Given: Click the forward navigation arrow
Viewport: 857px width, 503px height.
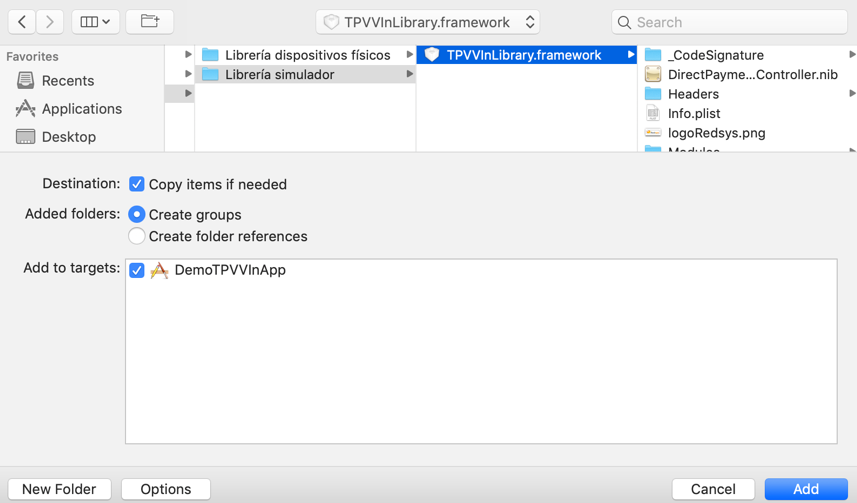Looking at the screenshot, I should click(x=49, y=22).
